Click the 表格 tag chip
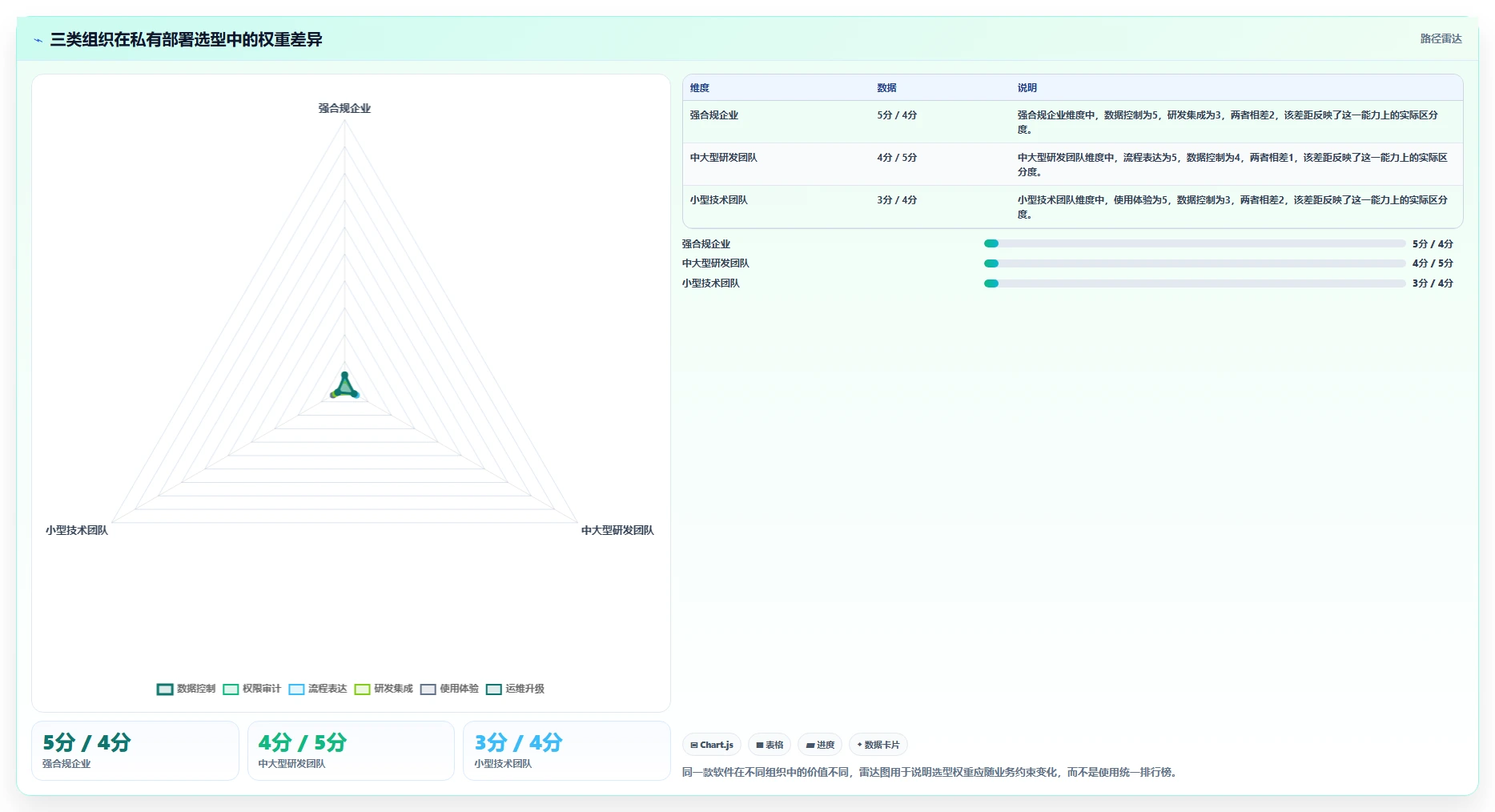The width and height of the screenshot is (1495, 812). (770, 745)
